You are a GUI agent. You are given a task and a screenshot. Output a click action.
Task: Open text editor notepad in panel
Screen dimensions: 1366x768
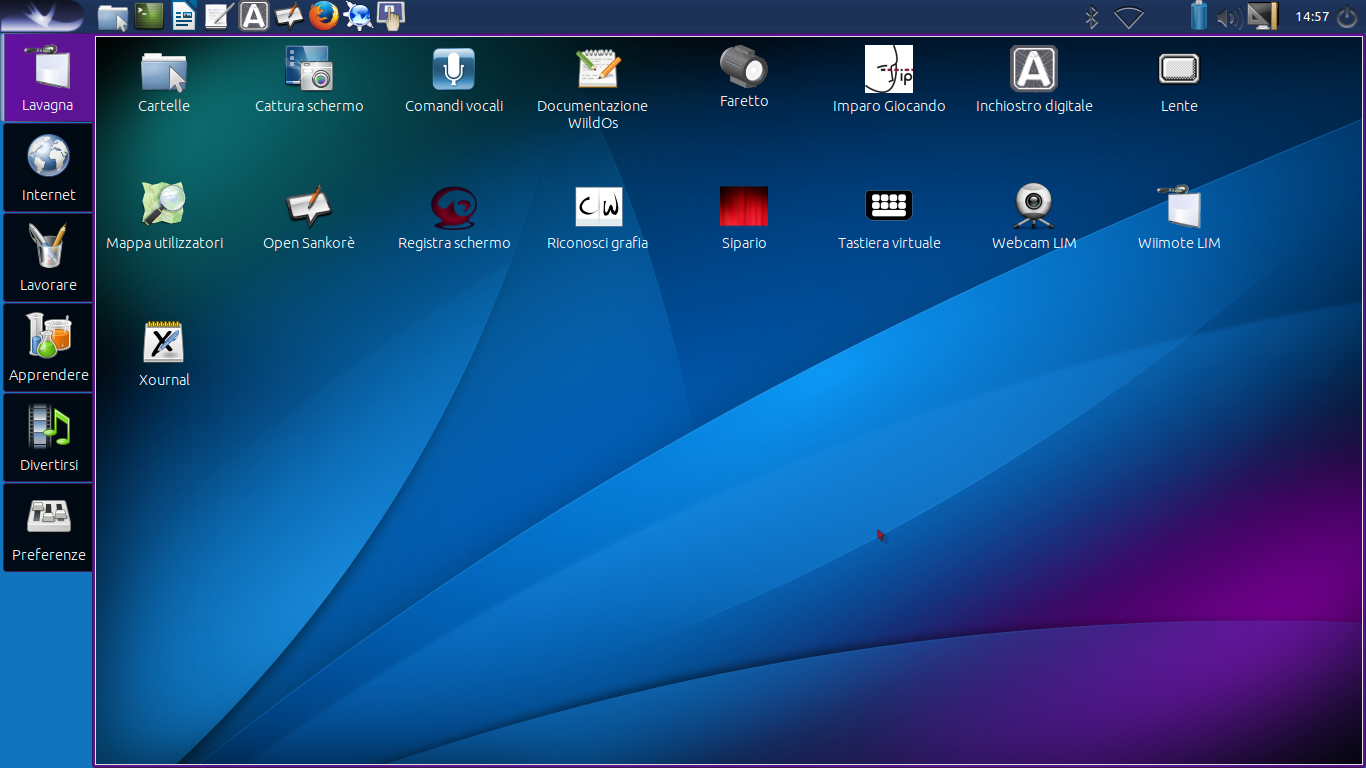click(219, 15)
